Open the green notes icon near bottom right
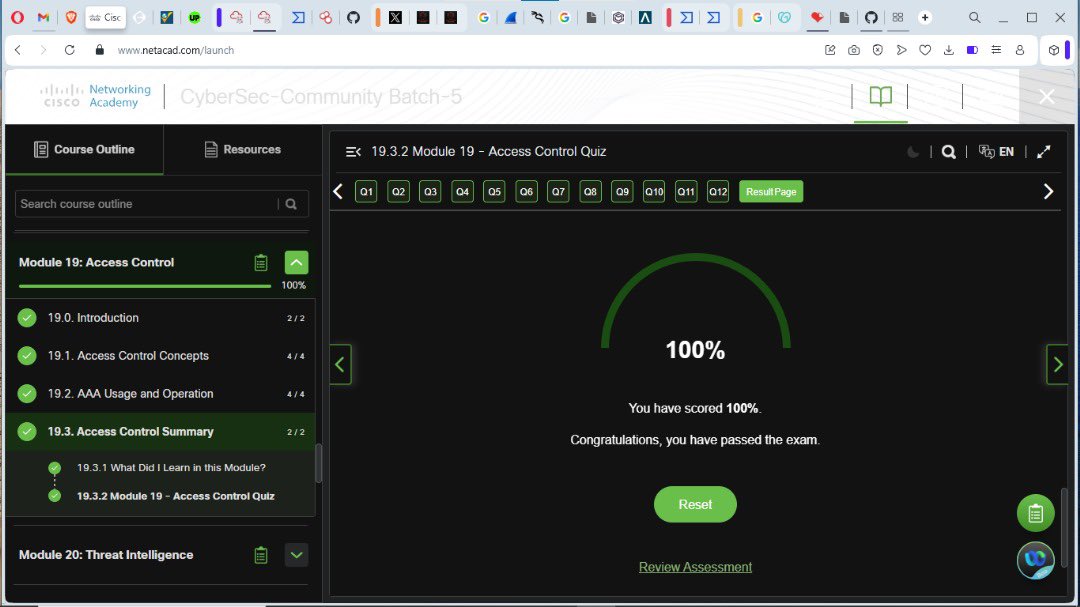 [x=1035, y=512]
